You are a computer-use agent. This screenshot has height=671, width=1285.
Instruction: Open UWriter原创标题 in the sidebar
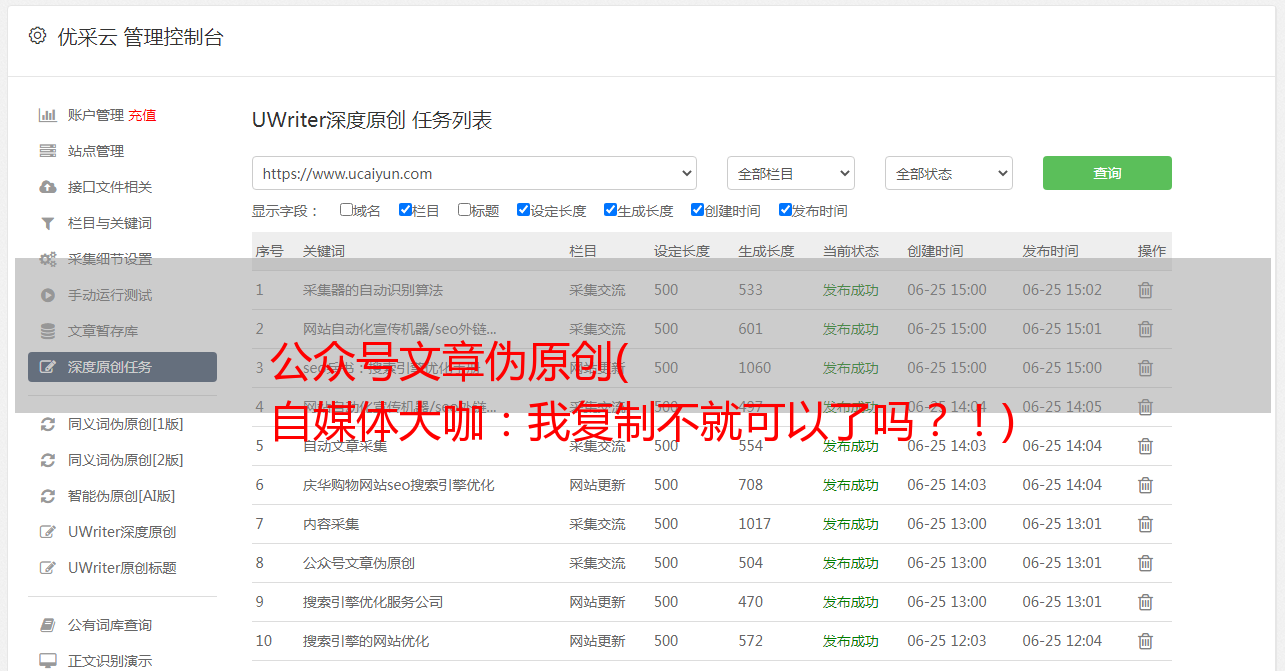(122, 568)
